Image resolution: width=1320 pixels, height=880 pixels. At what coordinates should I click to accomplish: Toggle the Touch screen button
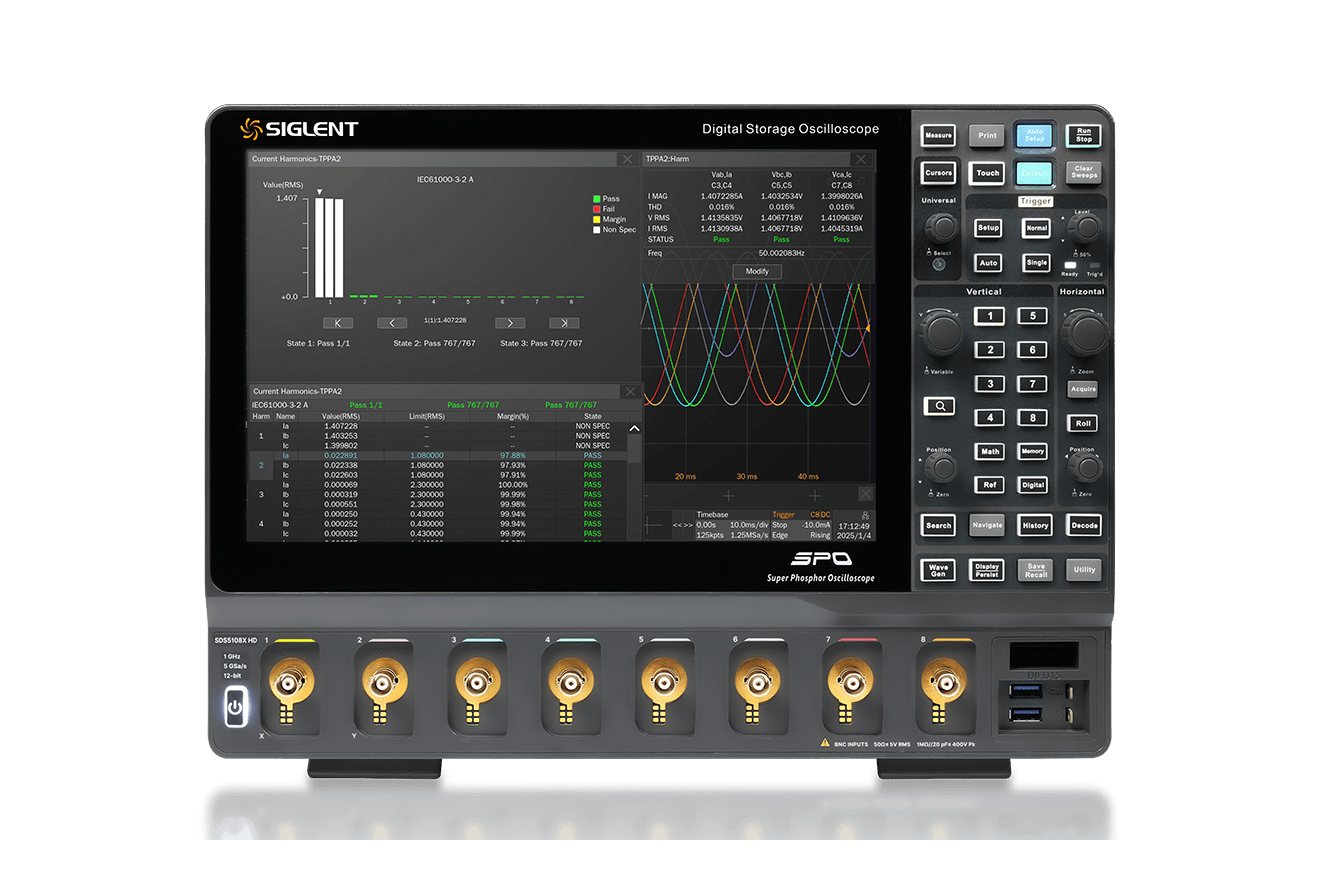(987, 173)
